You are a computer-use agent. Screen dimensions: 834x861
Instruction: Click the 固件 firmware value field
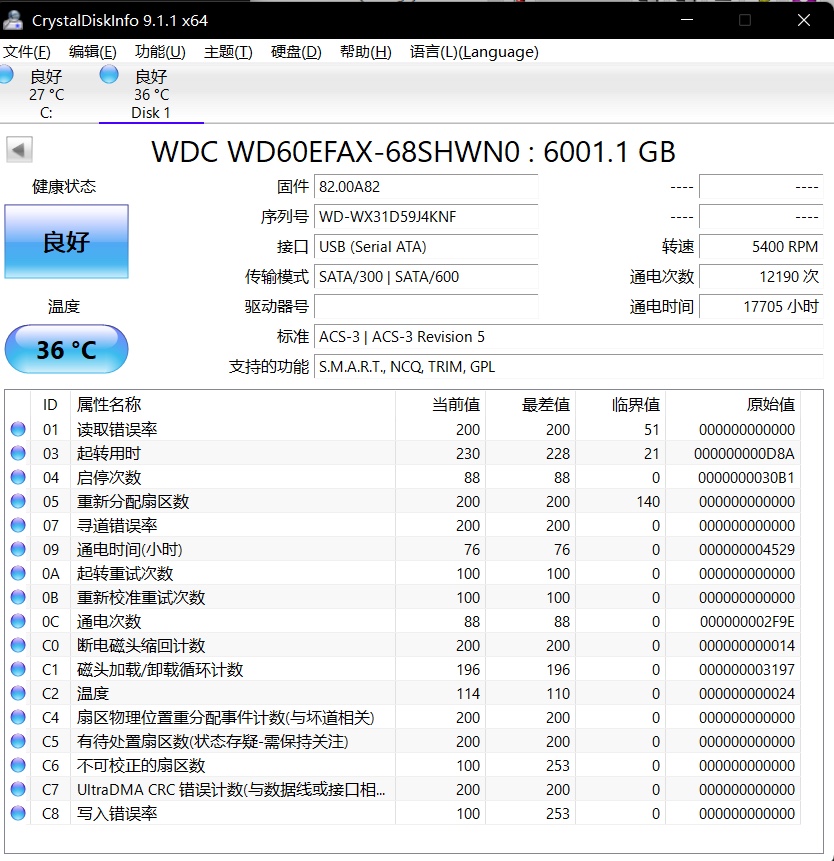(x=426, y=187)
